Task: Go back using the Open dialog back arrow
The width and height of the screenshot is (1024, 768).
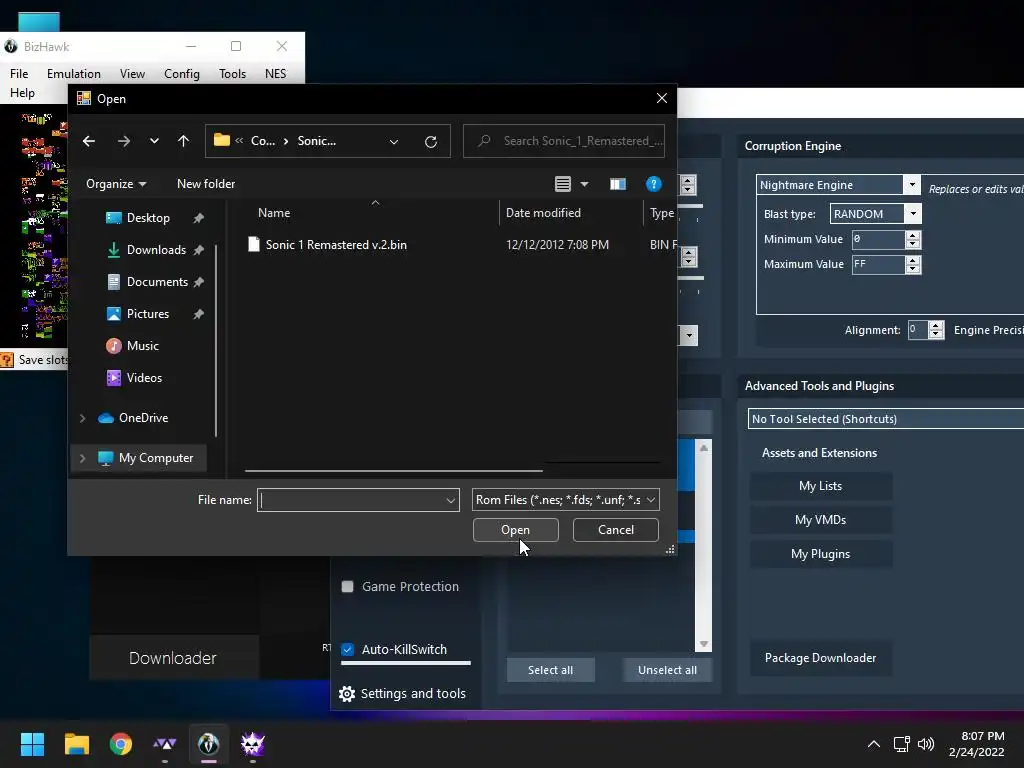Action: click(89, 141)
